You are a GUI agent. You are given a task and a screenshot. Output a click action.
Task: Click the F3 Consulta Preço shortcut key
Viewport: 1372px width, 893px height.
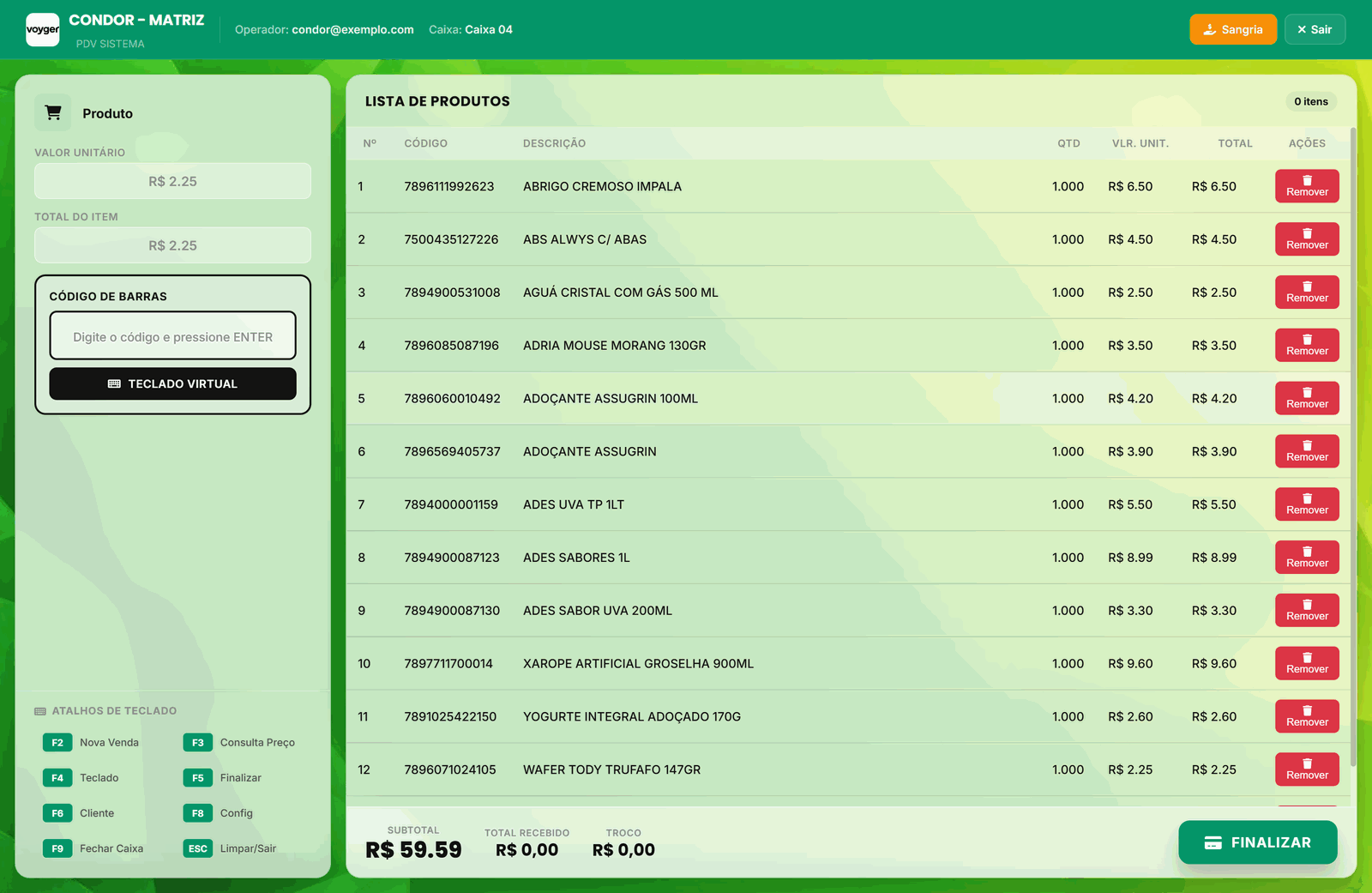(x=198, y=743)
